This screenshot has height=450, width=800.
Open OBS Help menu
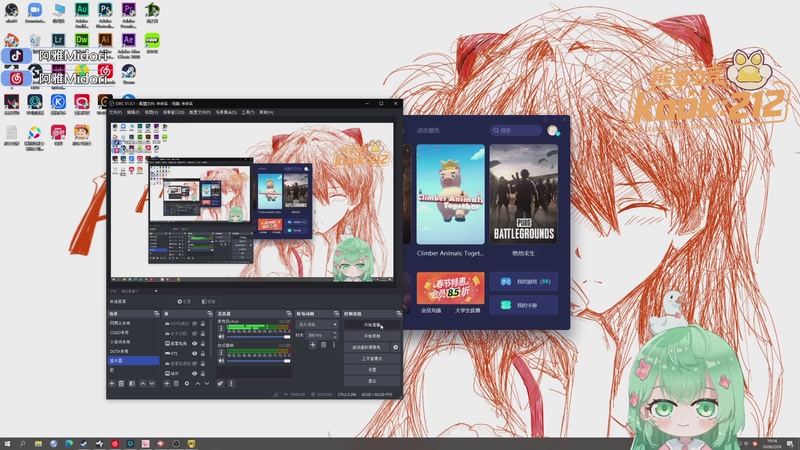pos(266,112)
